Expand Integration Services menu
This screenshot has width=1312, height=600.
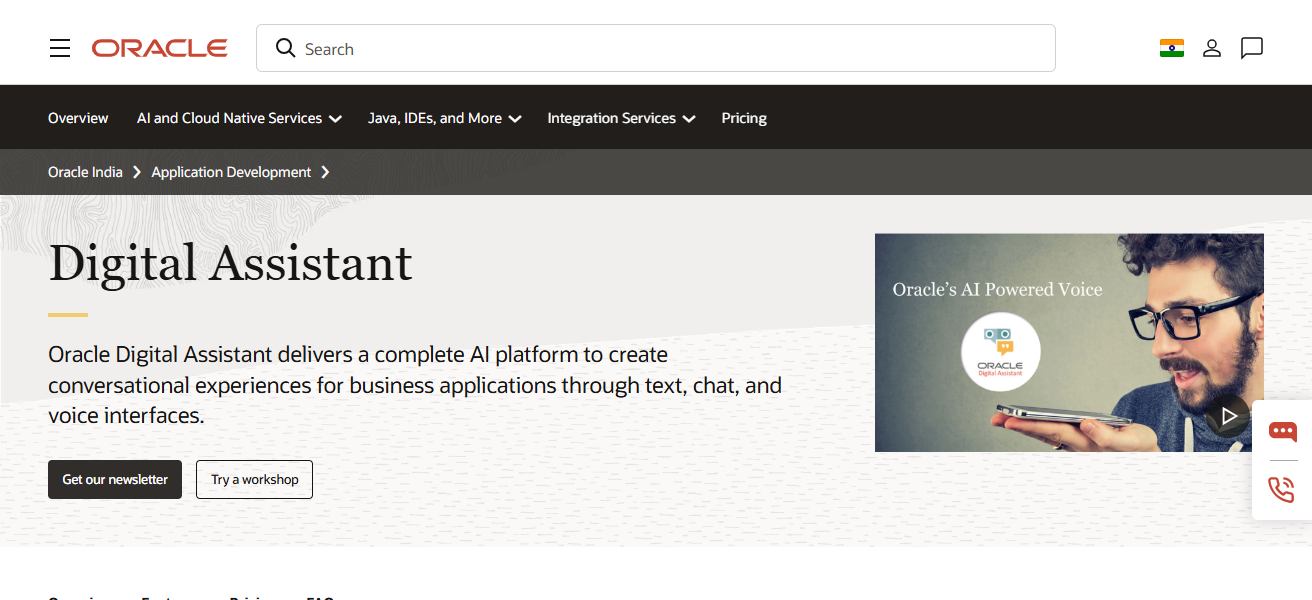[621, 118]
